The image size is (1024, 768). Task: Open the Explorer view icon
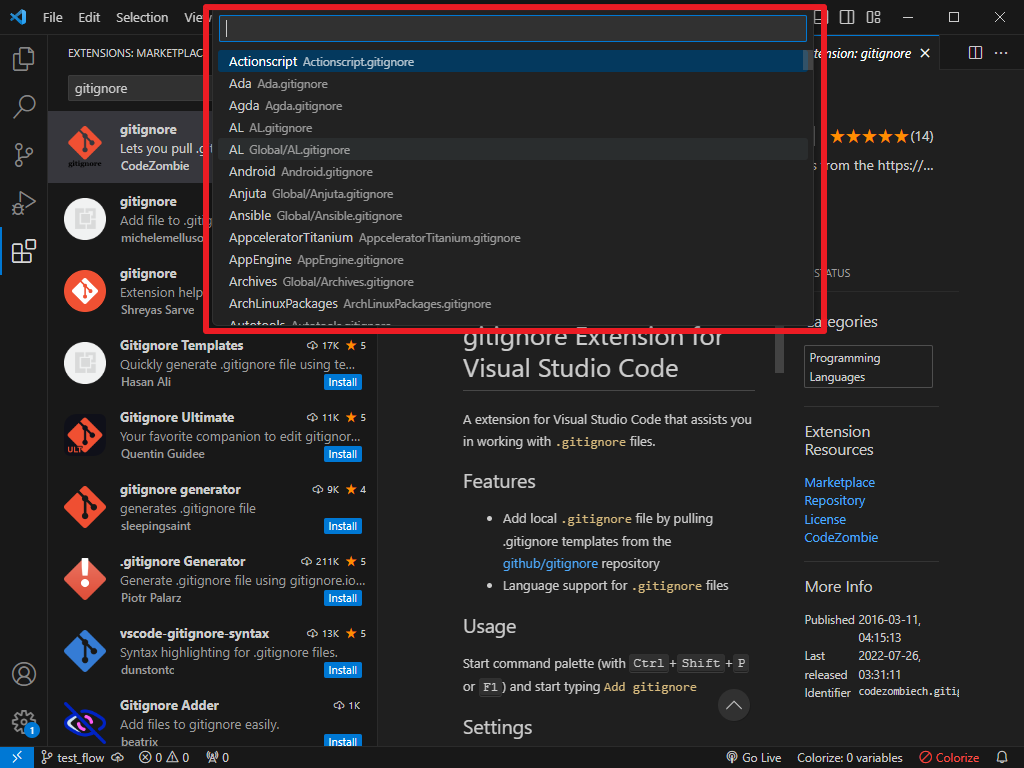pos(24,59)
